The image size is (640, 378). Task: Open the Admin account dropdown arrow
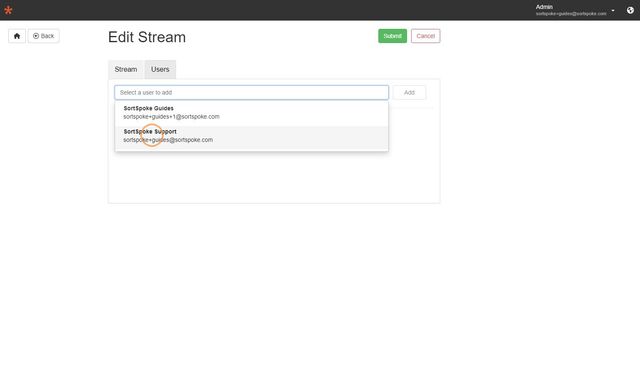(x=613, y=11)
